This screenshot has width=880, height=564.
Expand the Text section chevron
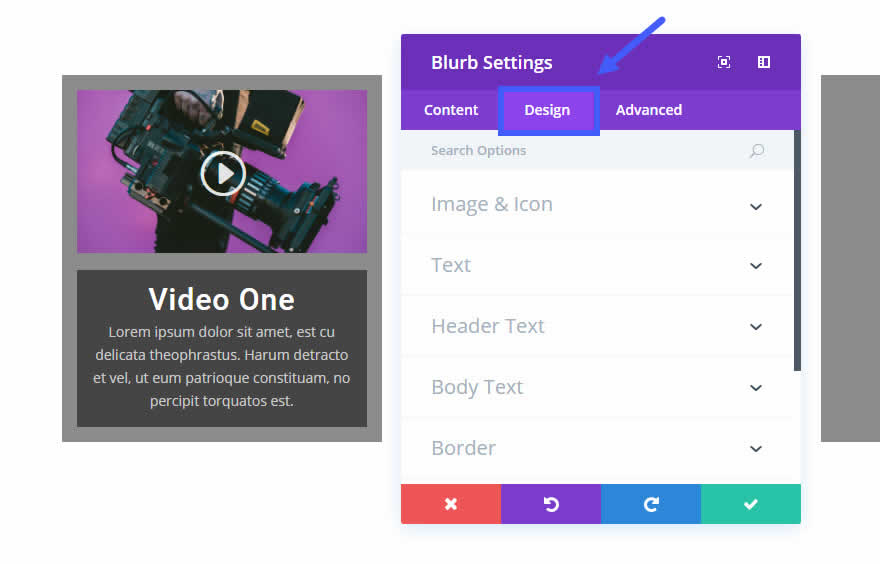756,266
